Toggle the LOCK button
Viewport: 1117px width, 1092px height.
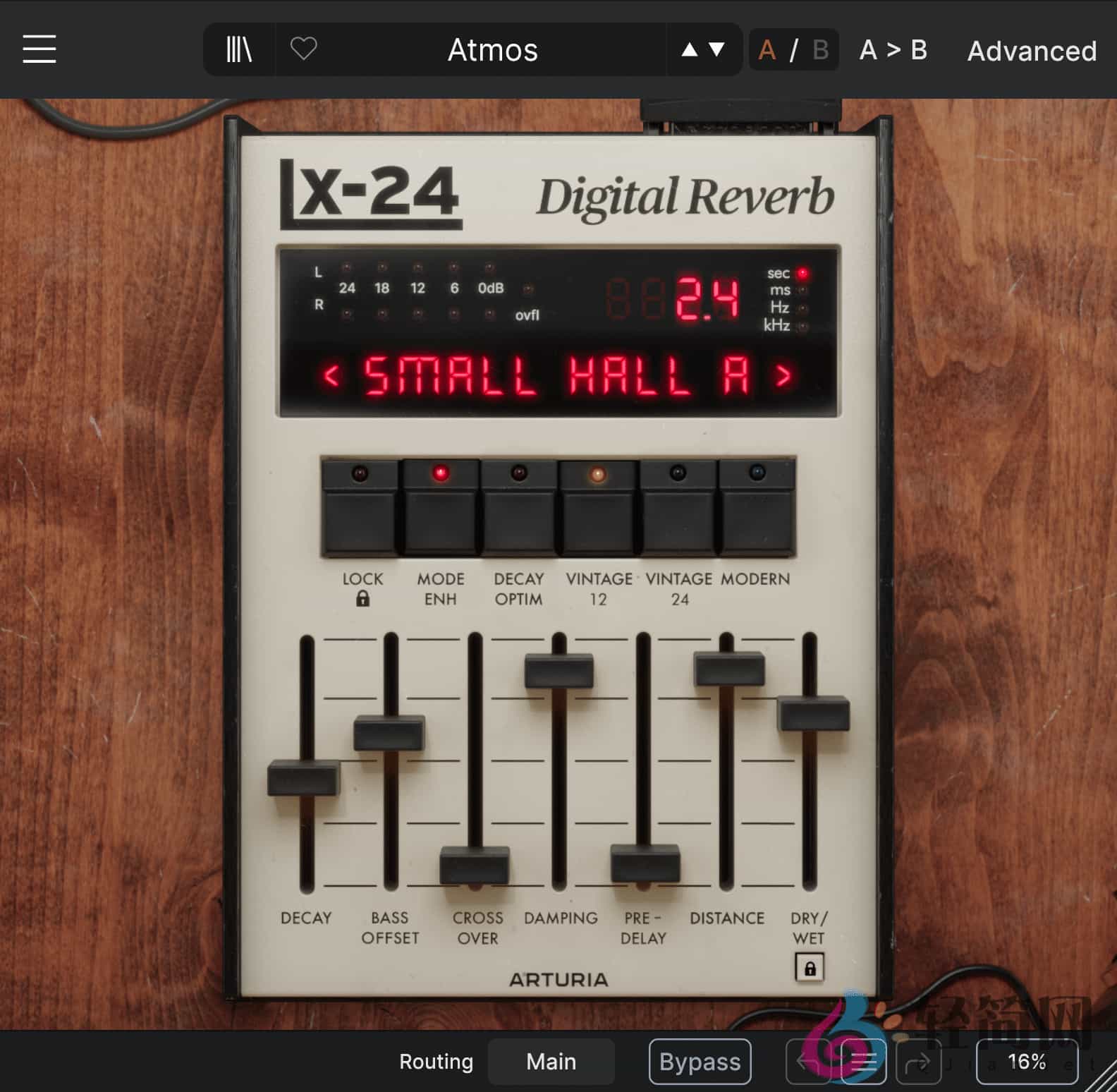pos(360,508)
